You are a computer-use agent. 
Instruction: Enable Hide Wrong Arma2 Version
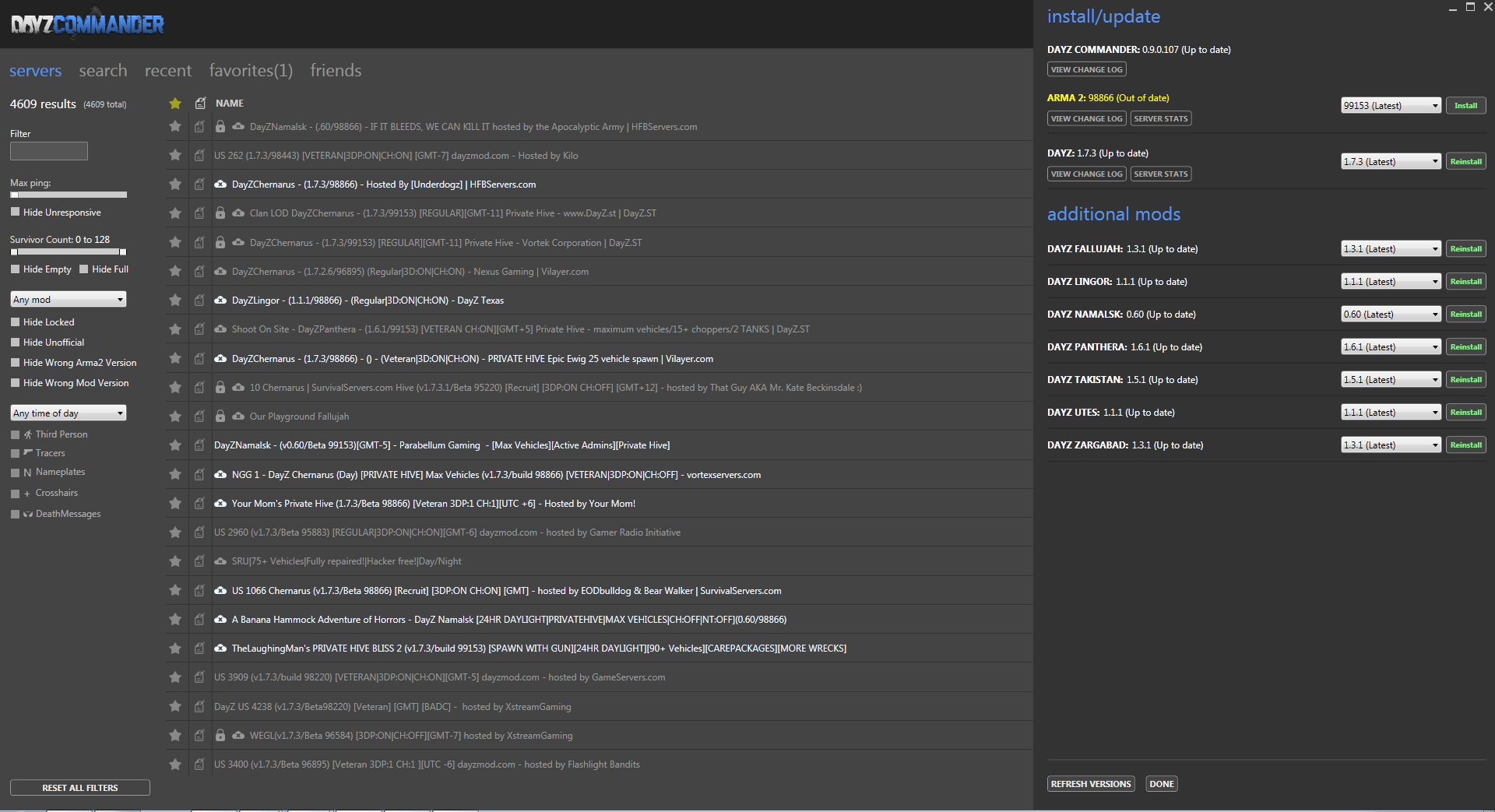(x=15, y=362)
